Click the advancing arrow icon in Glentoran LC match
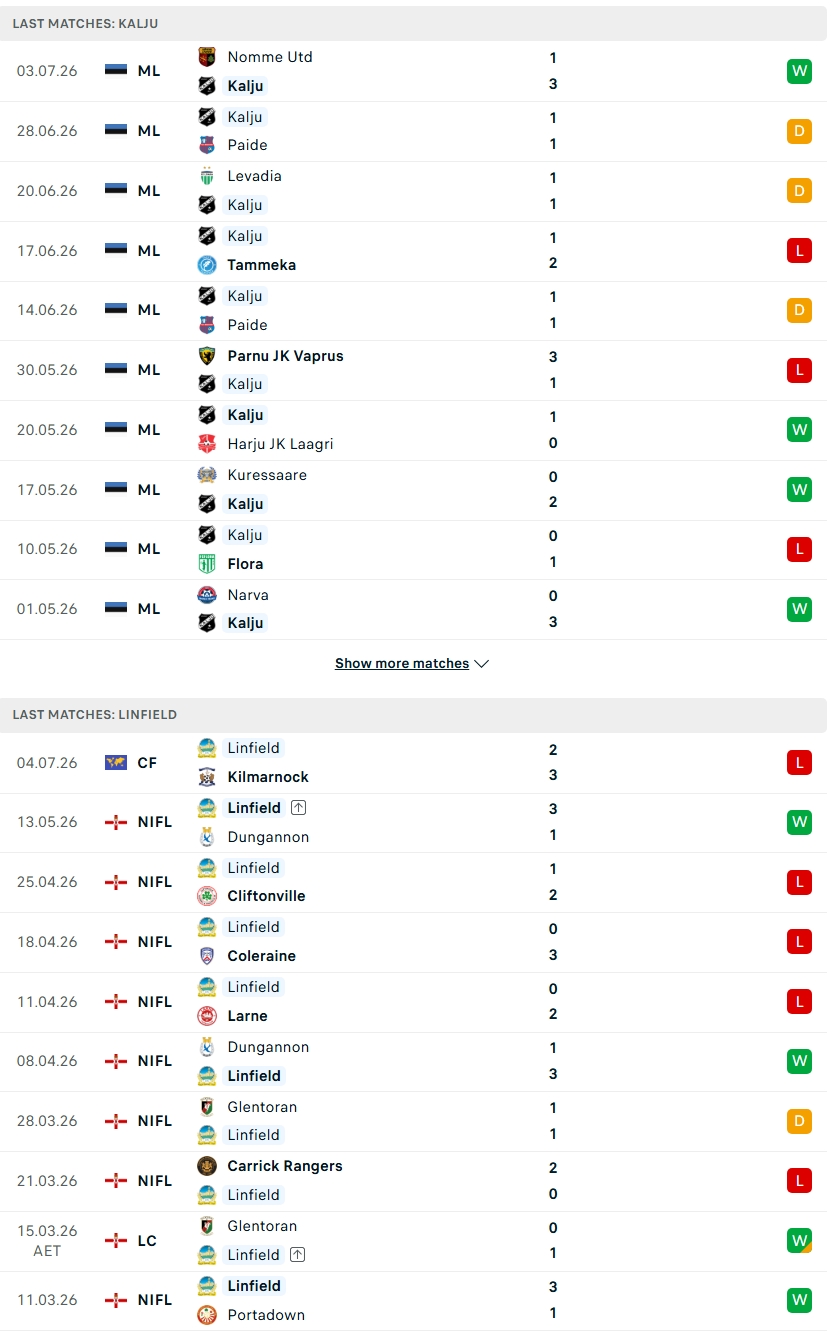831x1332 pixels. [298, 1255]
